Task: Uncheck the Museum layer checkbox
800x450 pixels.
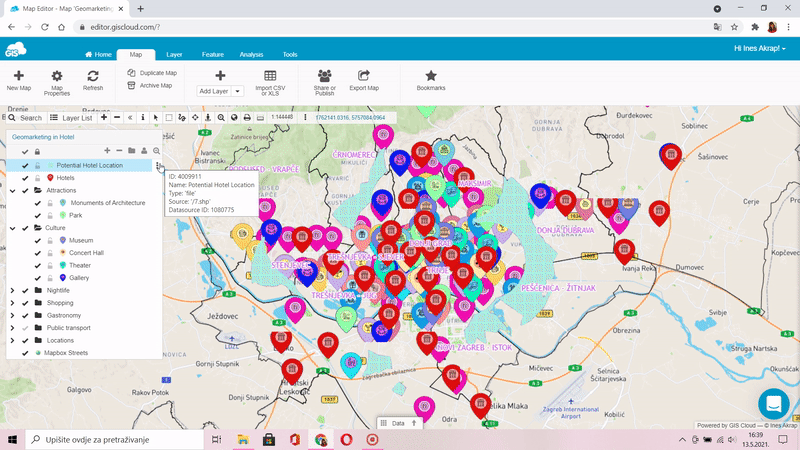Action: tap(38, 240)
